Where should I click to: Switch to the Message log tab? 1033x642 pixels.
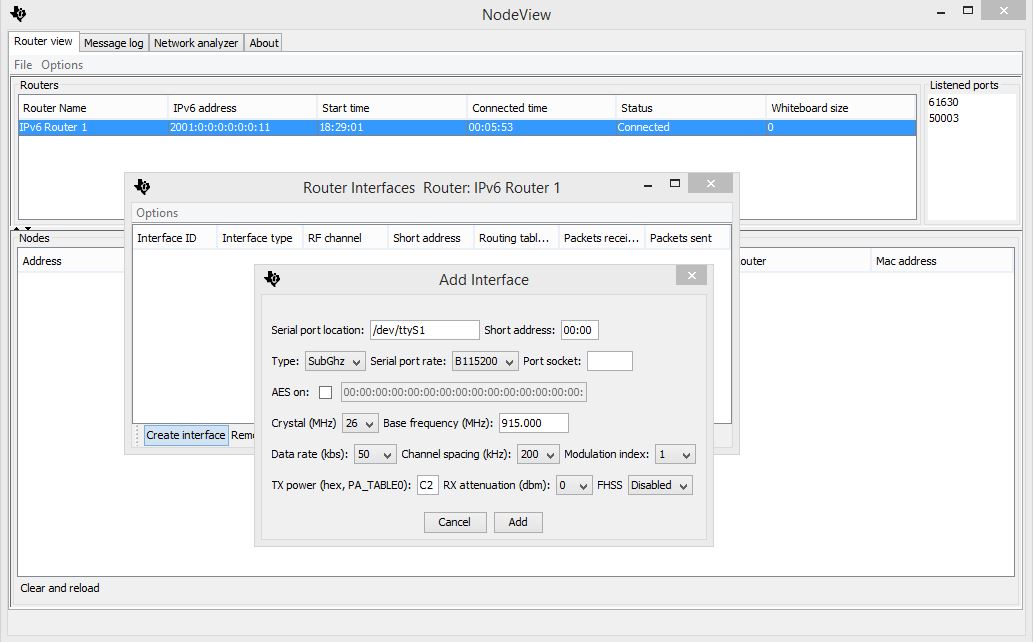114,43
